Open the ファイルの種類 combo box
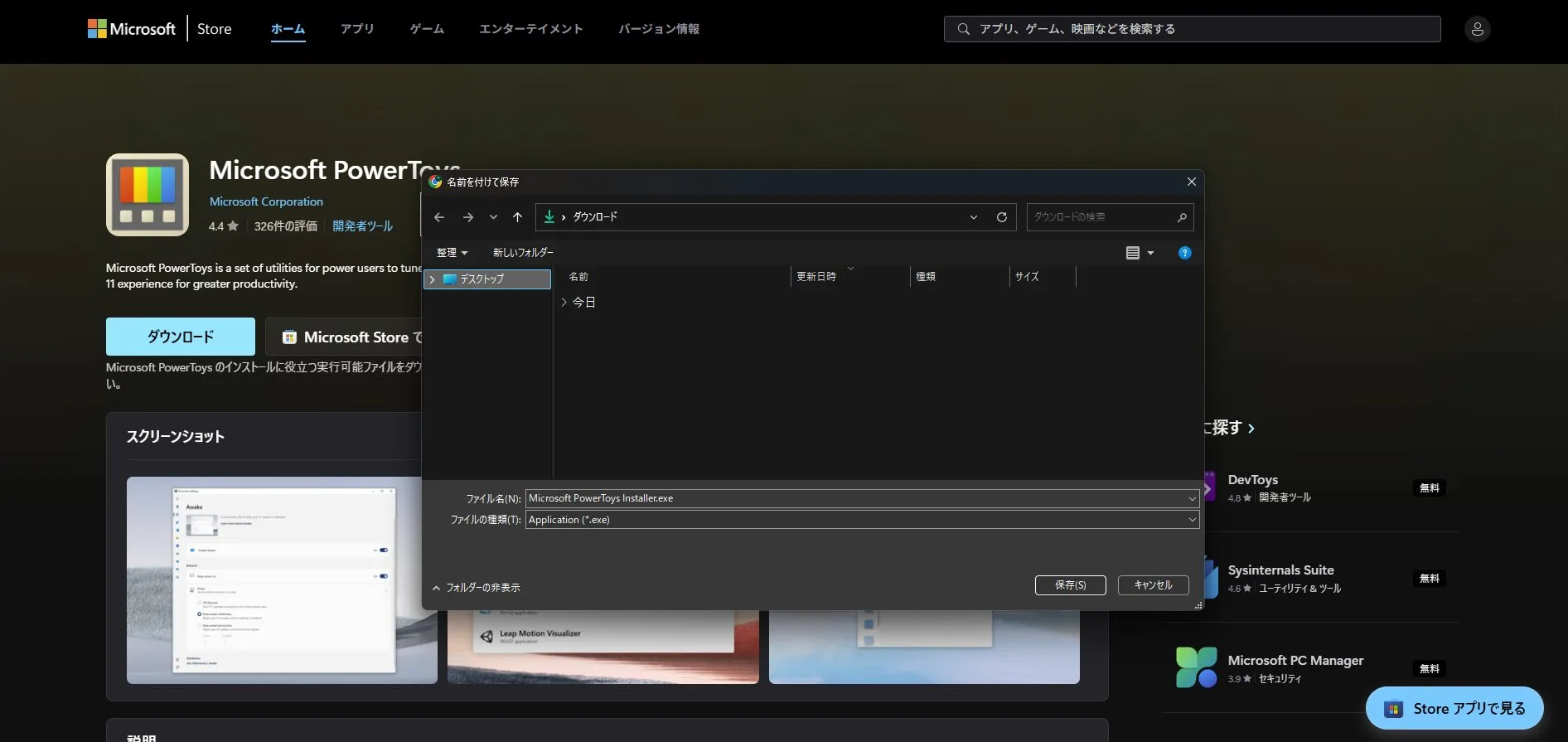 pos(862,520)
